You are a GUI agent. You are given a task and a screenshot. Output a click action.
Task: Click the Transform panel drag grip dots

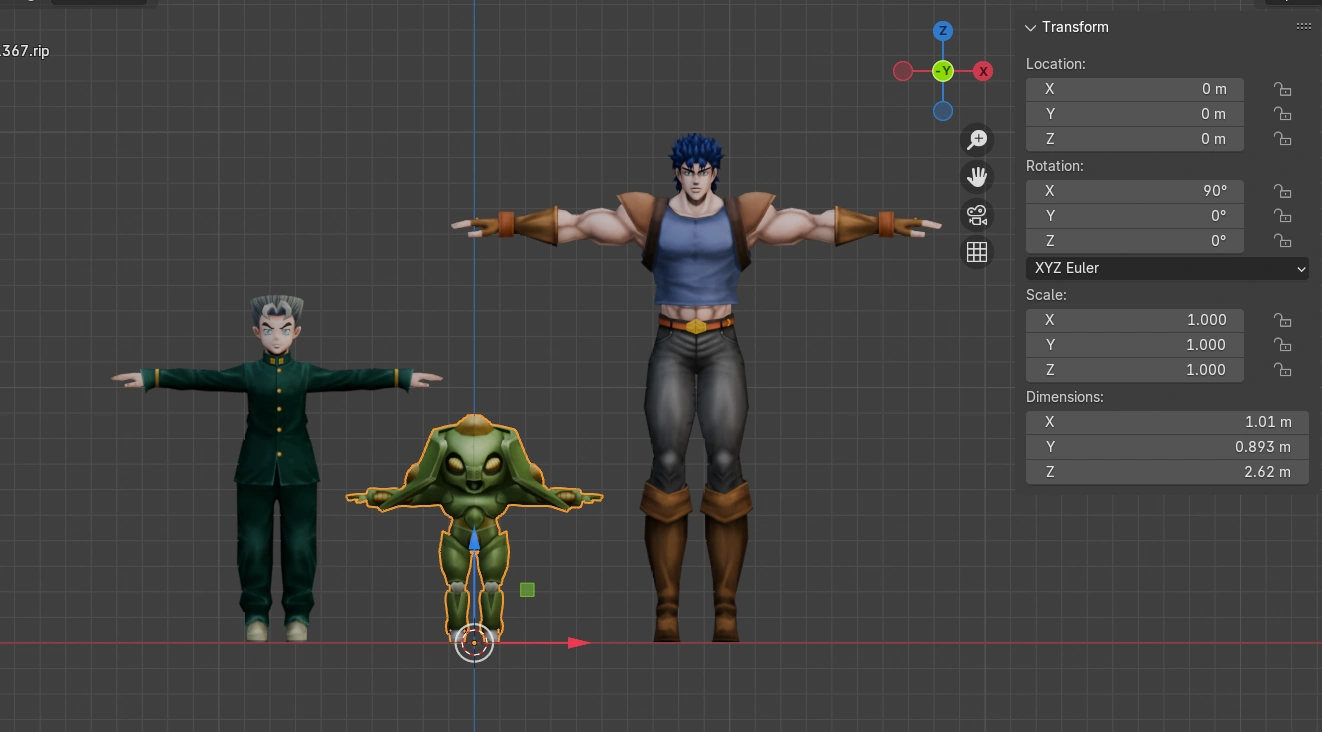(1303, 27)
